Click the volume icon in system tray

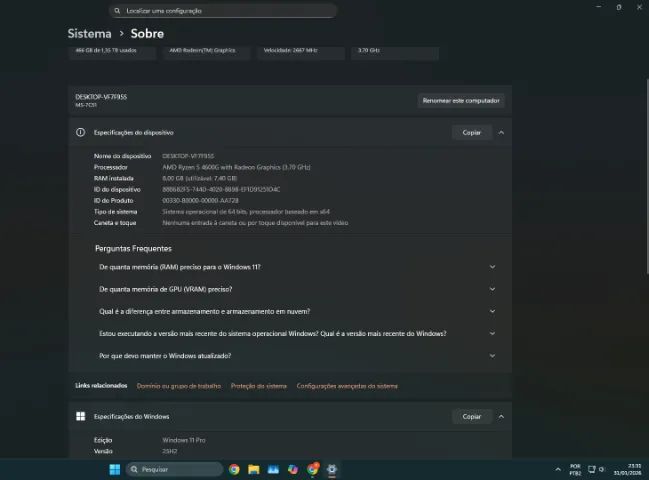pyautogui.click(x=601, y=469)
